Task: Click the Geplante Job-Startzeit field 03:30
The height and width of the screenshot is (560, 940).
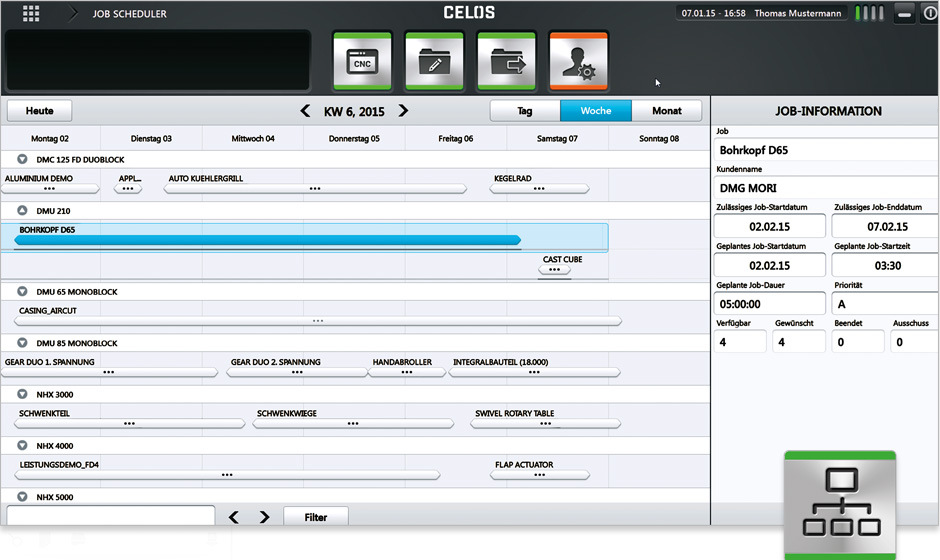Action: (x=885, y=265)
